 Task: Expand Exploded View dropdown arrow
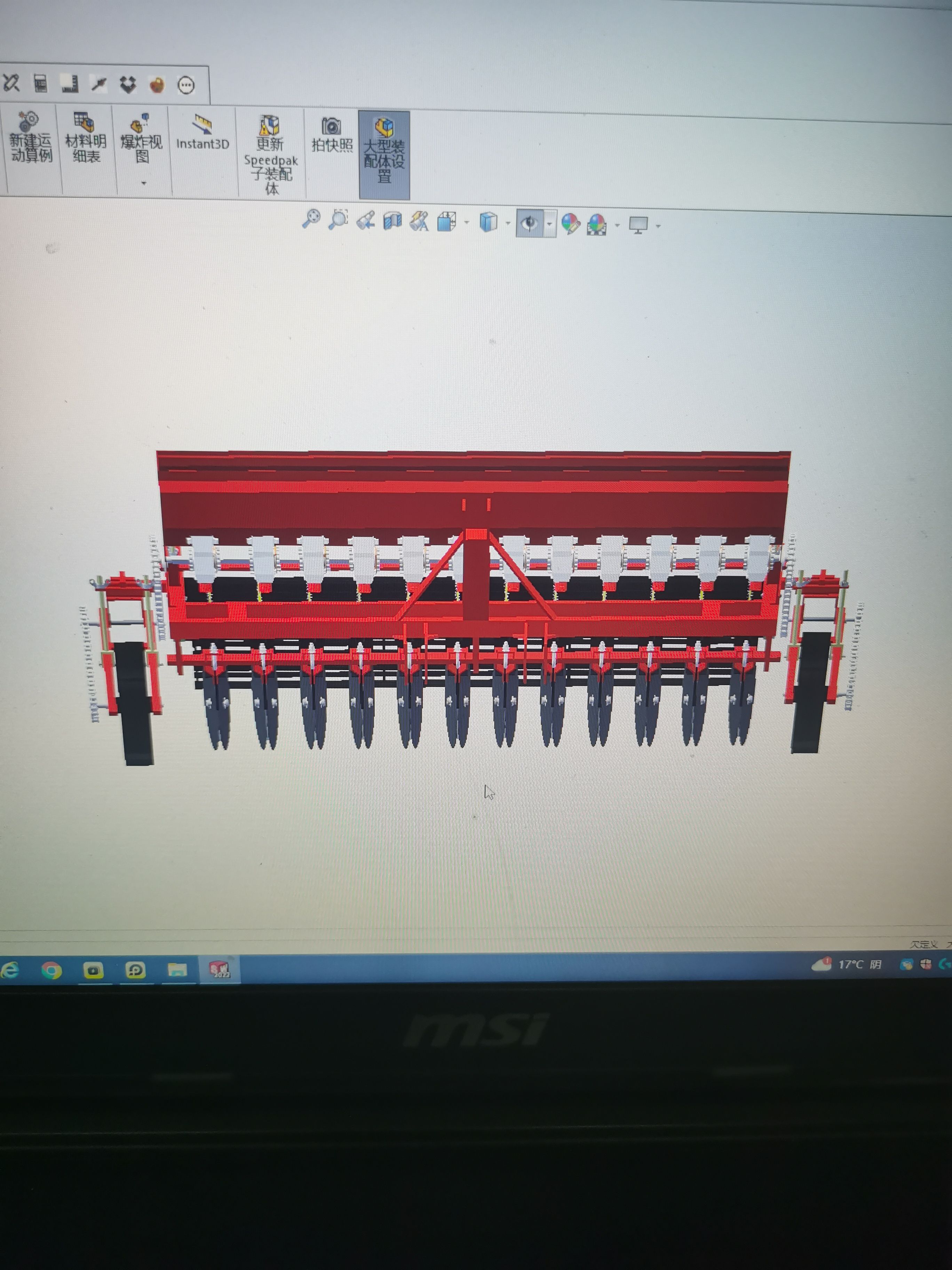click(143, 184)
